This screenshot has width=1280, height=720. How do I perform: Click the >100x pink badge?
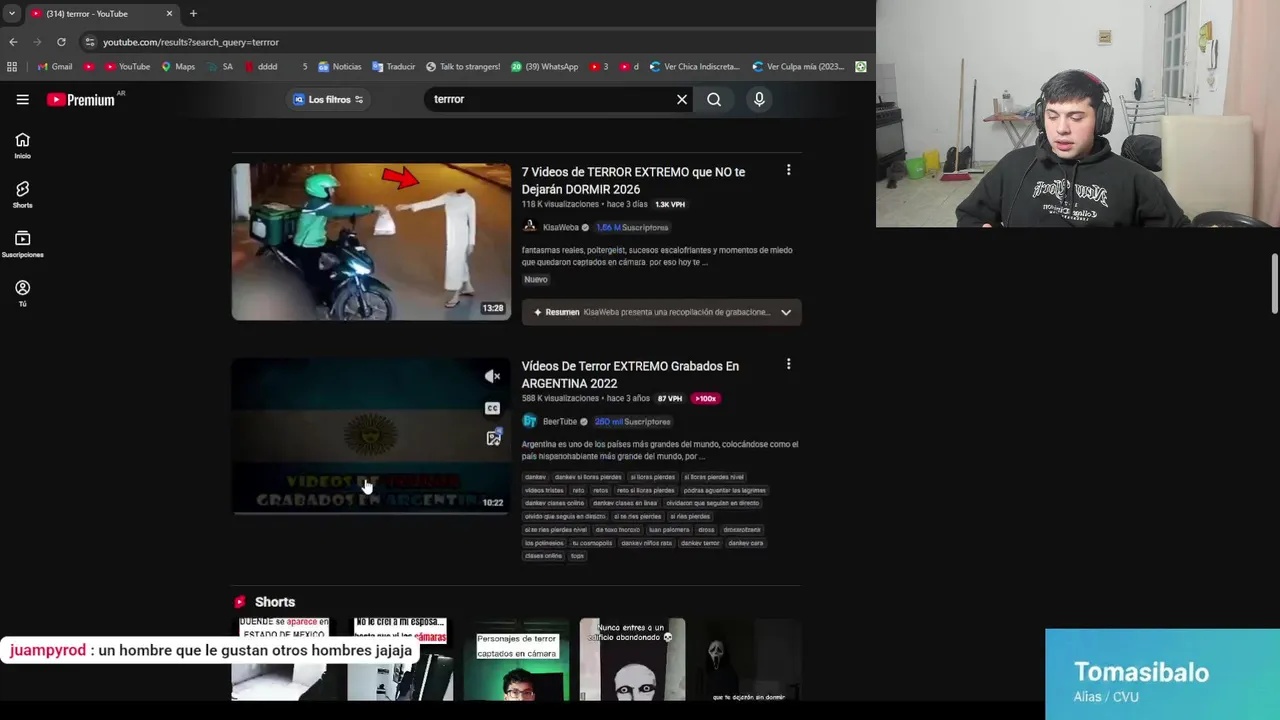706,398
